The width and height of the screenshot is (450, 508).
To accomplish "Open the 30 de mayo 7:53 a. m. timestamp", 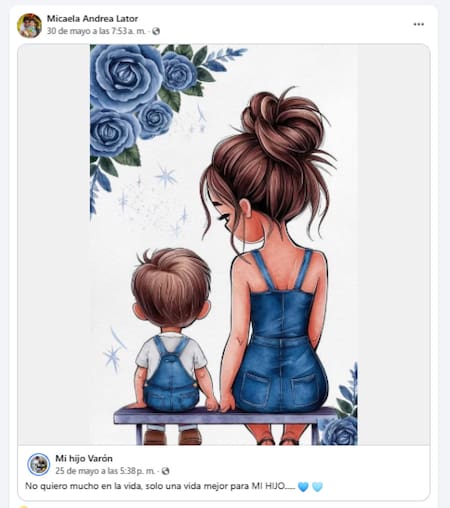I will pos(96,31).
